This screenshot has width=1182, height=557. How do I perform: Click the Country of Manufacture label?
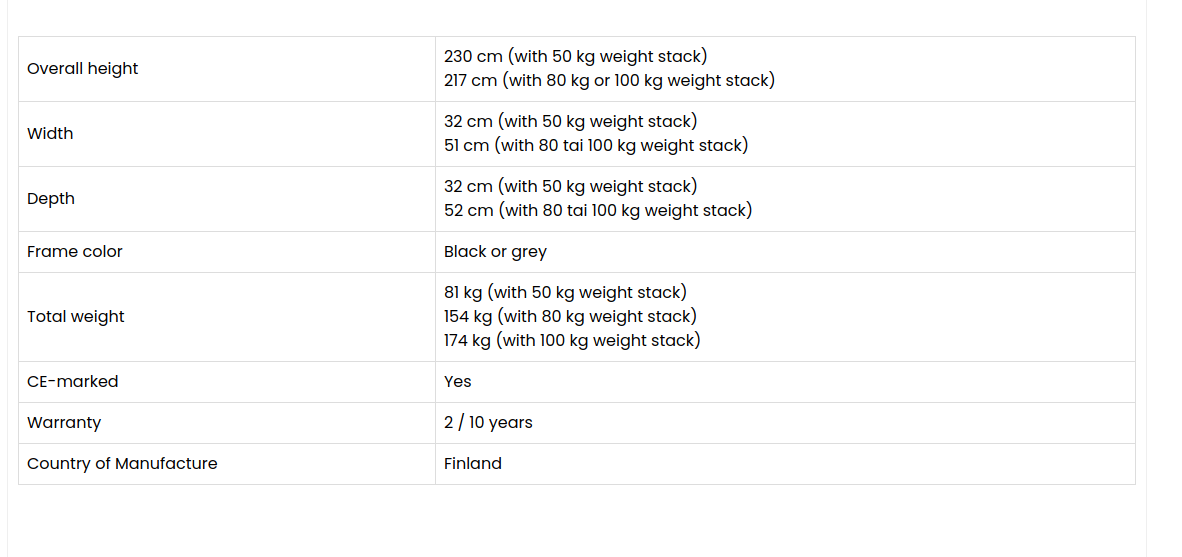pyautogui.click(x=122, y=464)
